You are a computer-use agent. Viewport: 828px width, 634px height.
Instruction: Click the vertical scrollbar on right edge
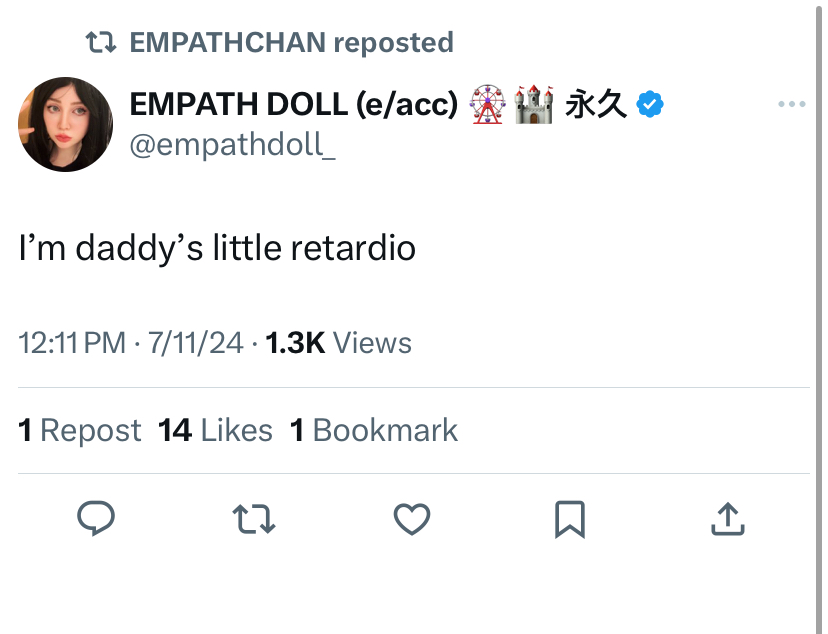(x=820, y=317)
